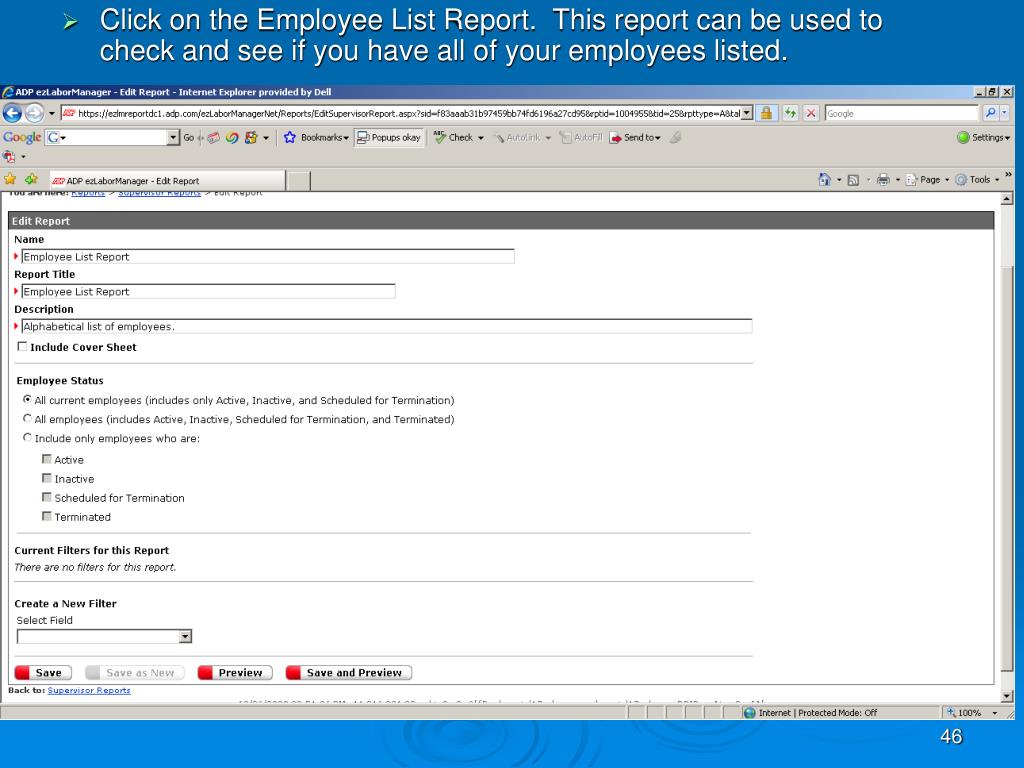Open the Page menu
The image size is (1024, 768).
click(927, 180)
